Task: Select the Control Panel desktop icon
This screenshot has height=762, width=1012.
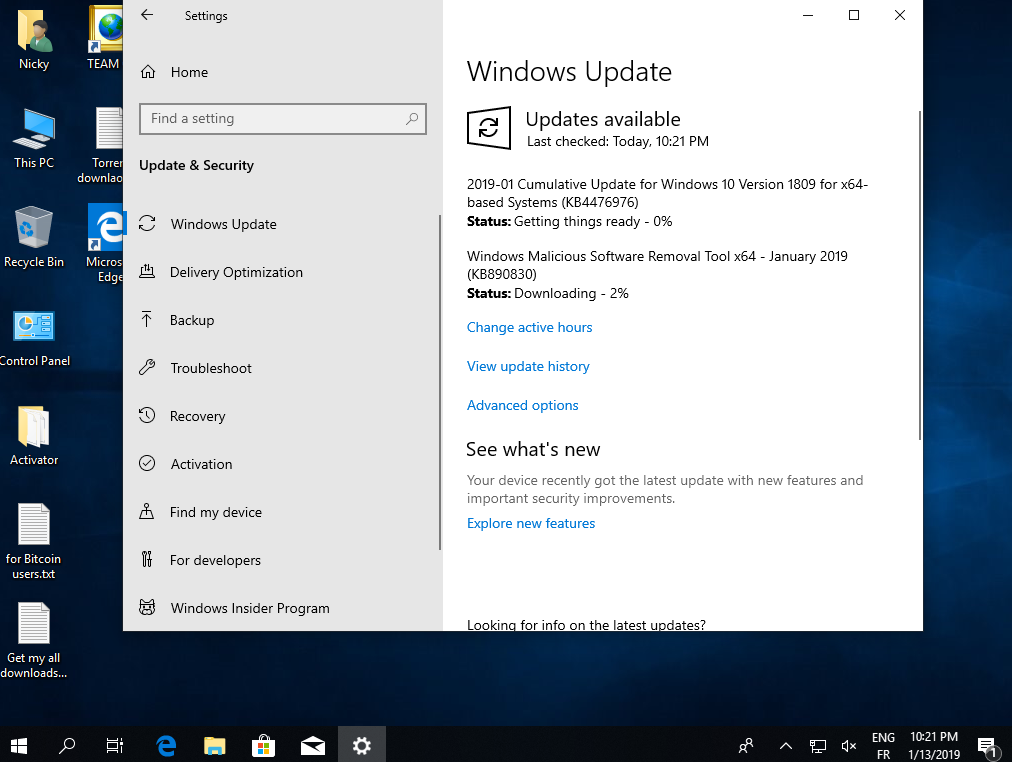Action: coord(34,337)
